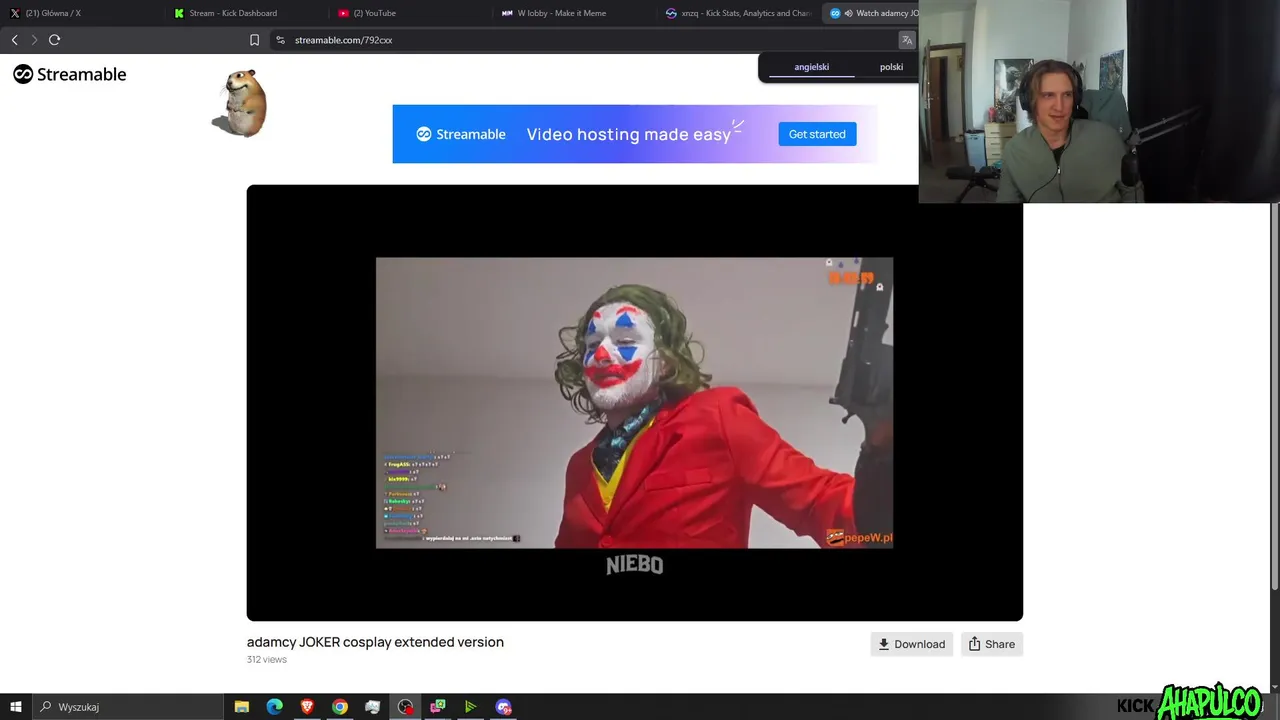1280x720 pixels.
Task: Bookmark this page with the bookmark icon
Action: 254,40
